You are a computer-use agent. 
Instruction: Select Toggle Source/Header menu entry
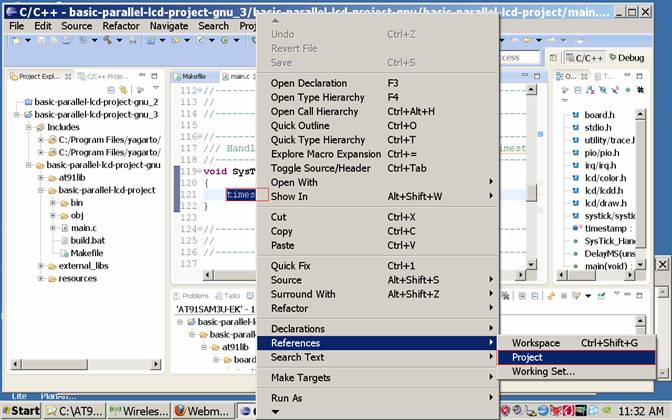378,168
